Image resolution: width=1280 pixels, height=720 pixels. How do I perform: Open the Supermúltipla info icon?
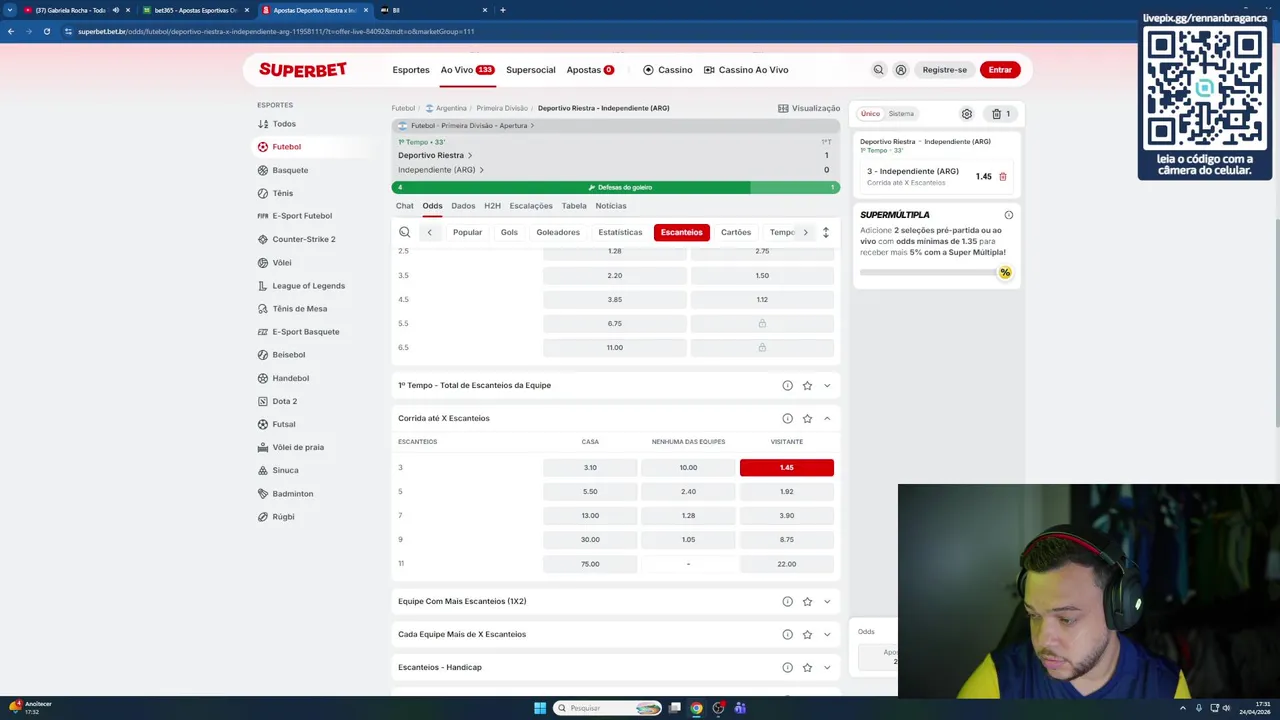click(1009, 215)
